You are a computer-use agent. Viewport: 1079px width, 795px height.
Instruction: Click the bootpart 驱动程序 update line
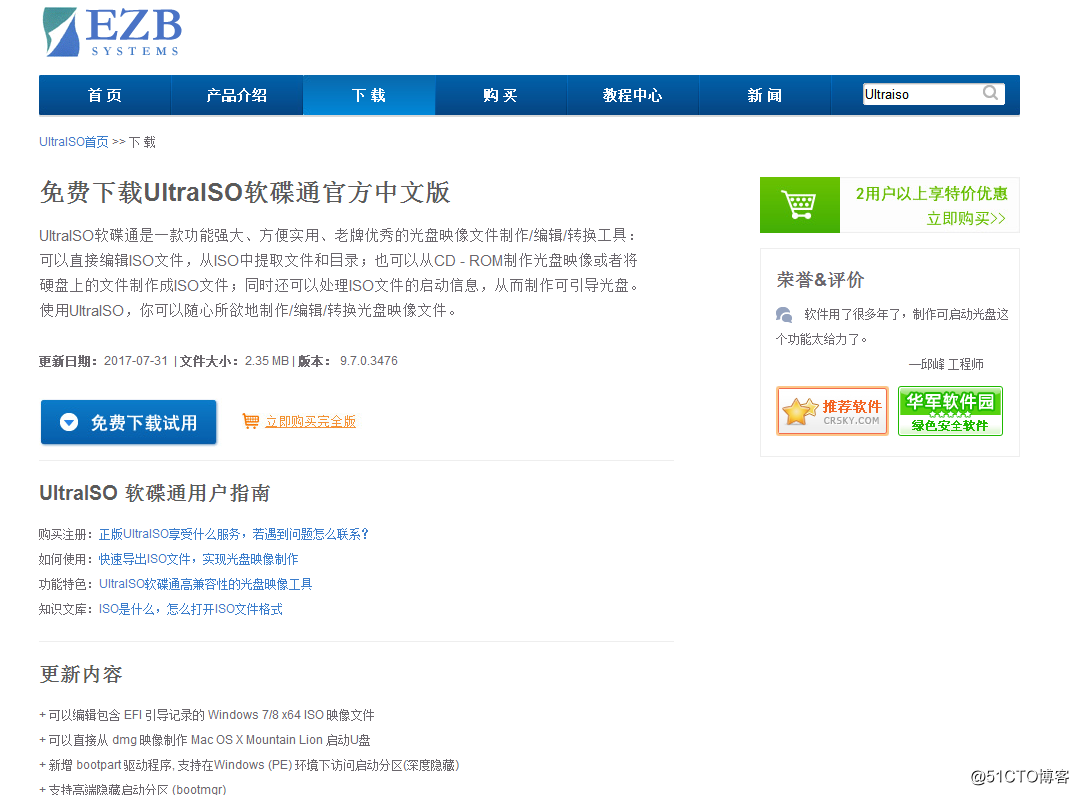coord(249,765)
